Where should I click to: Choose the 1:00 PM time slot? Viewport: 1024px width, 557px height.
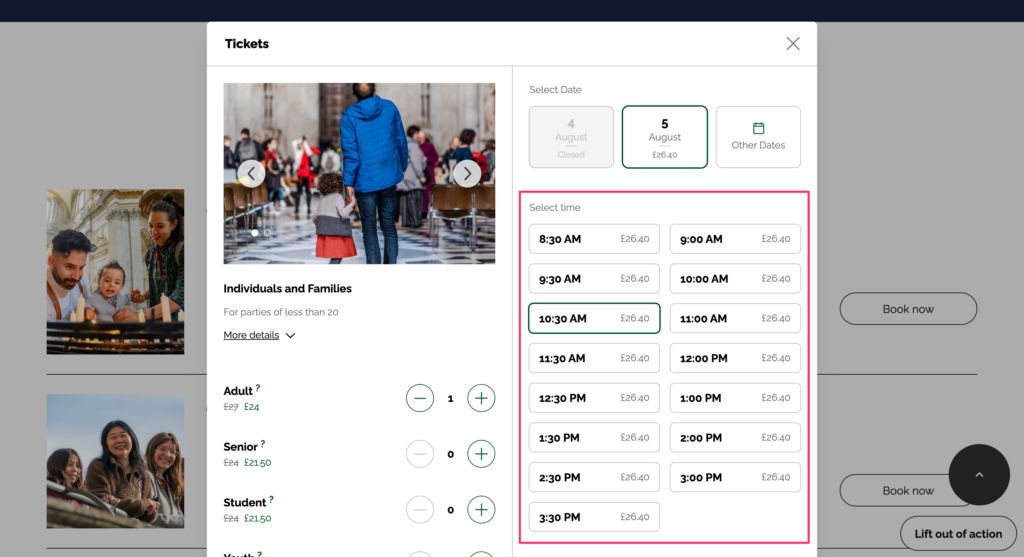coord(735,398)
